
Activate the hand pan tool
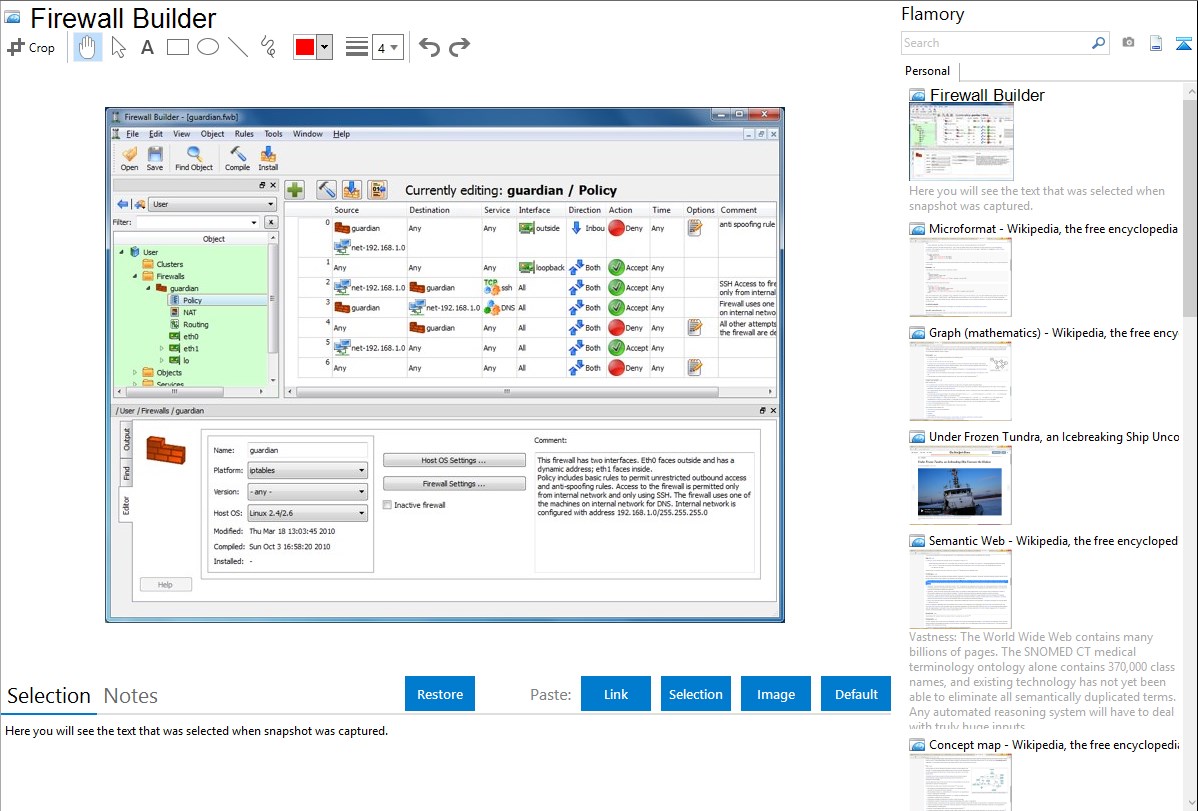click(87, 47)
